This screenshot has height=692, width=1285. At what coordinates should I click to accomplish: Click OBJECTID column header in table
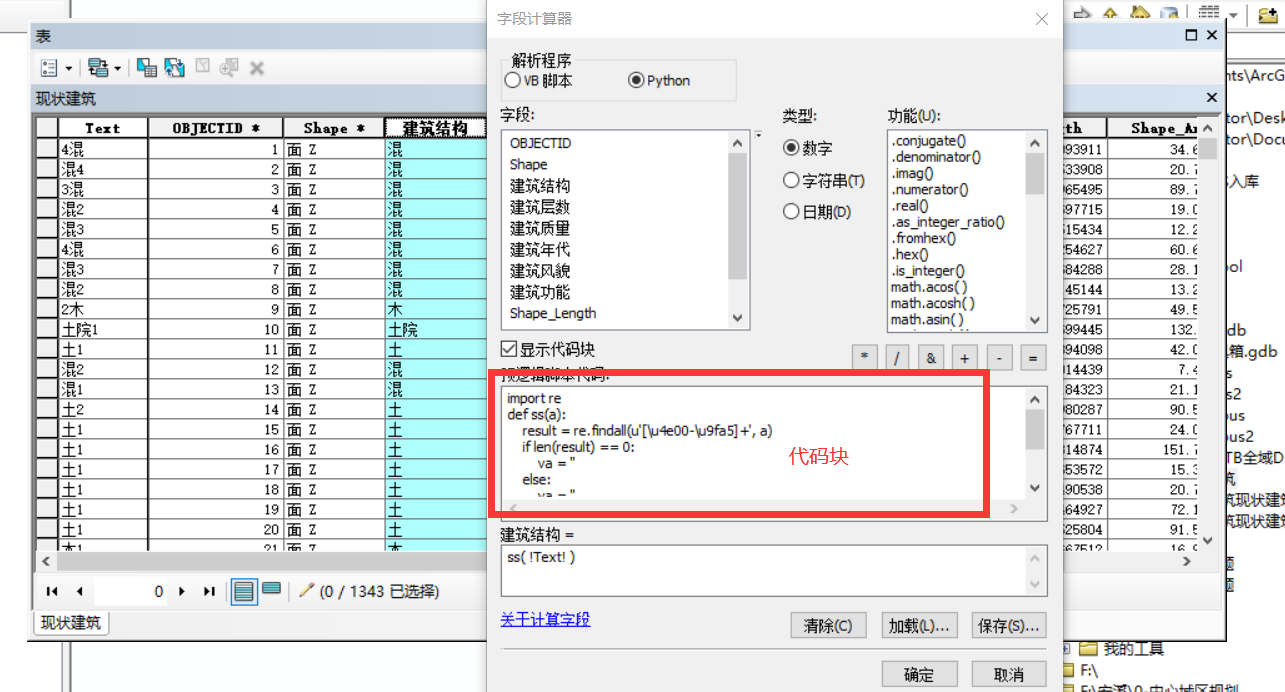click(215, 128)
